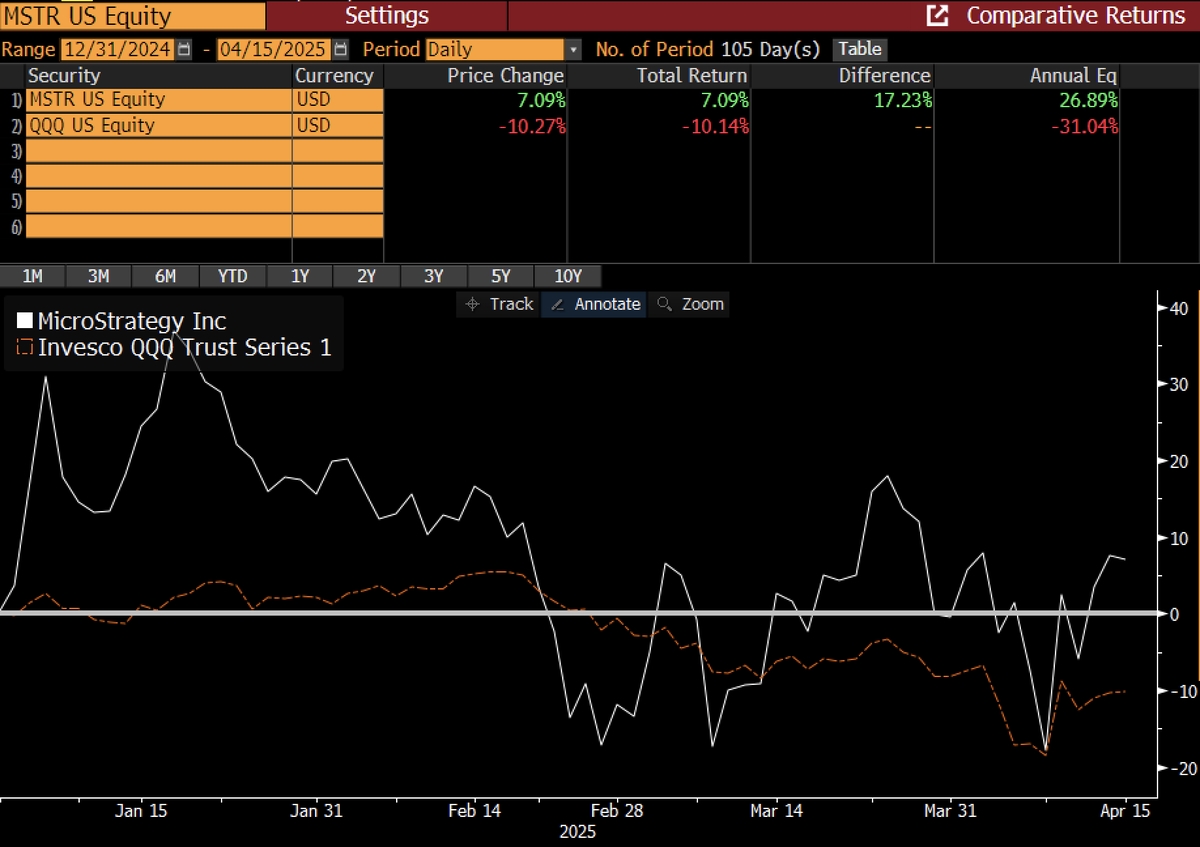
Task: Open the Settings menu
Action: (x=387, y=16)
